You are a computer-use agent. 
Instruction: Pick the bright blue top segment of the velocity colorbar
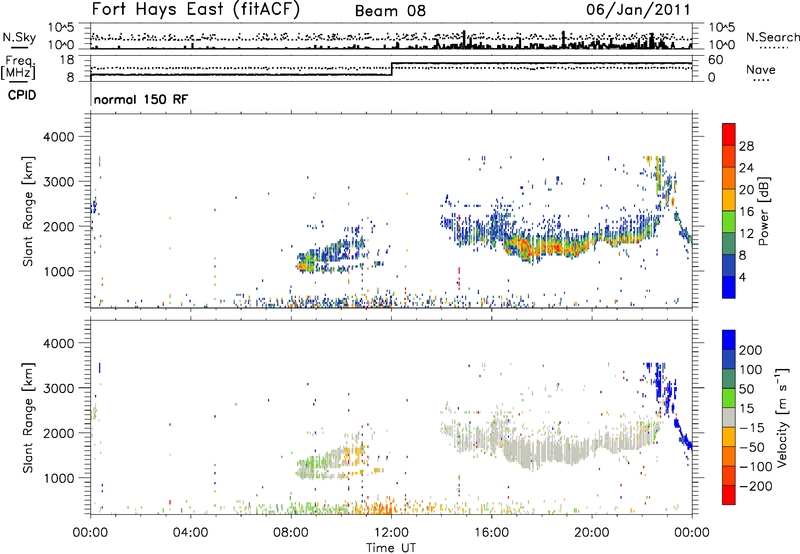pos(729,340)
